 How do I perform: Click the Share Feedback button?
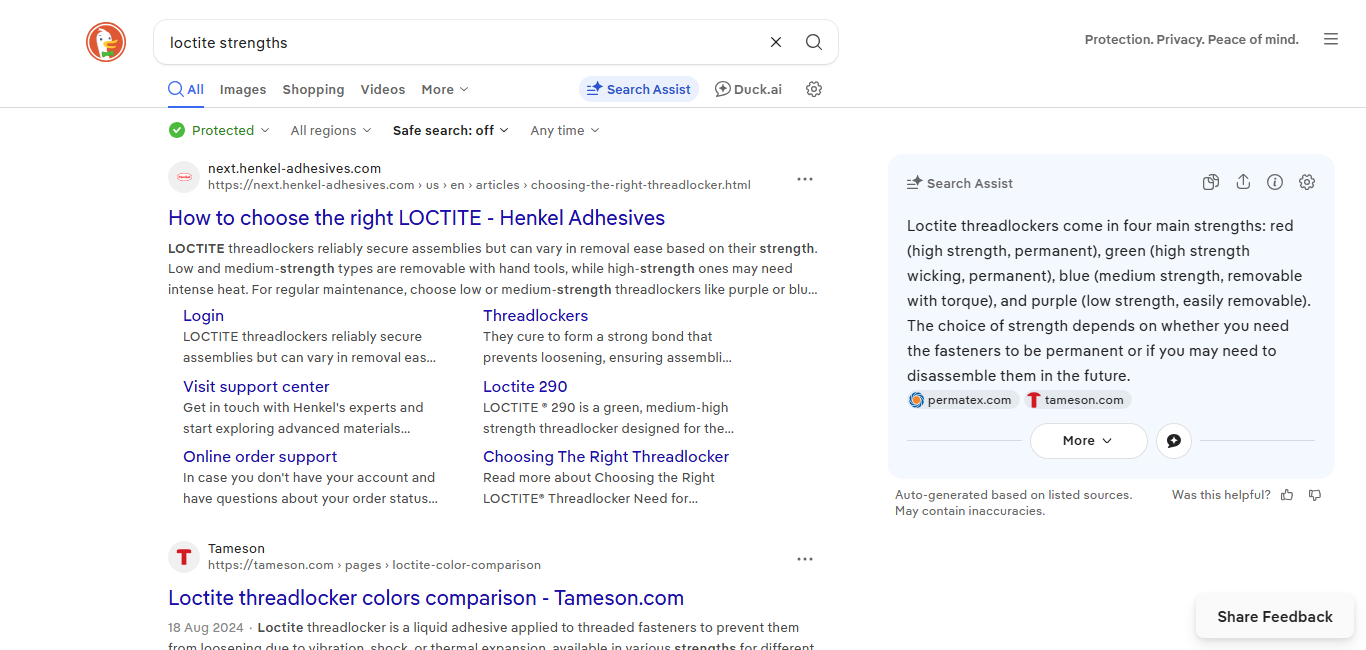[x=1275, y=617]
